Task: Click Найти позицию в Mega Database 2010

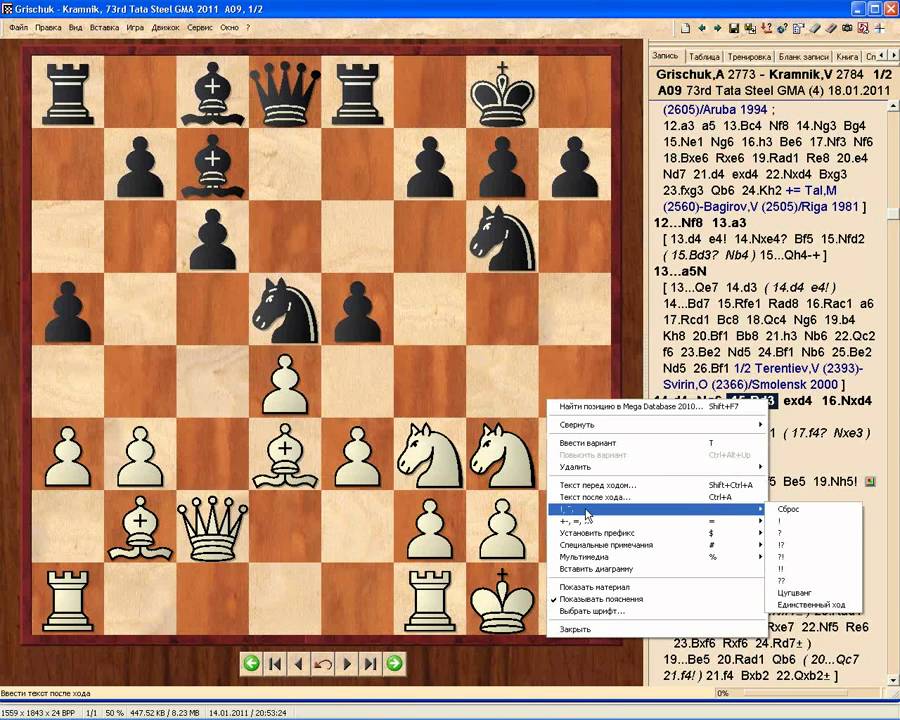Action: (657, 407)
